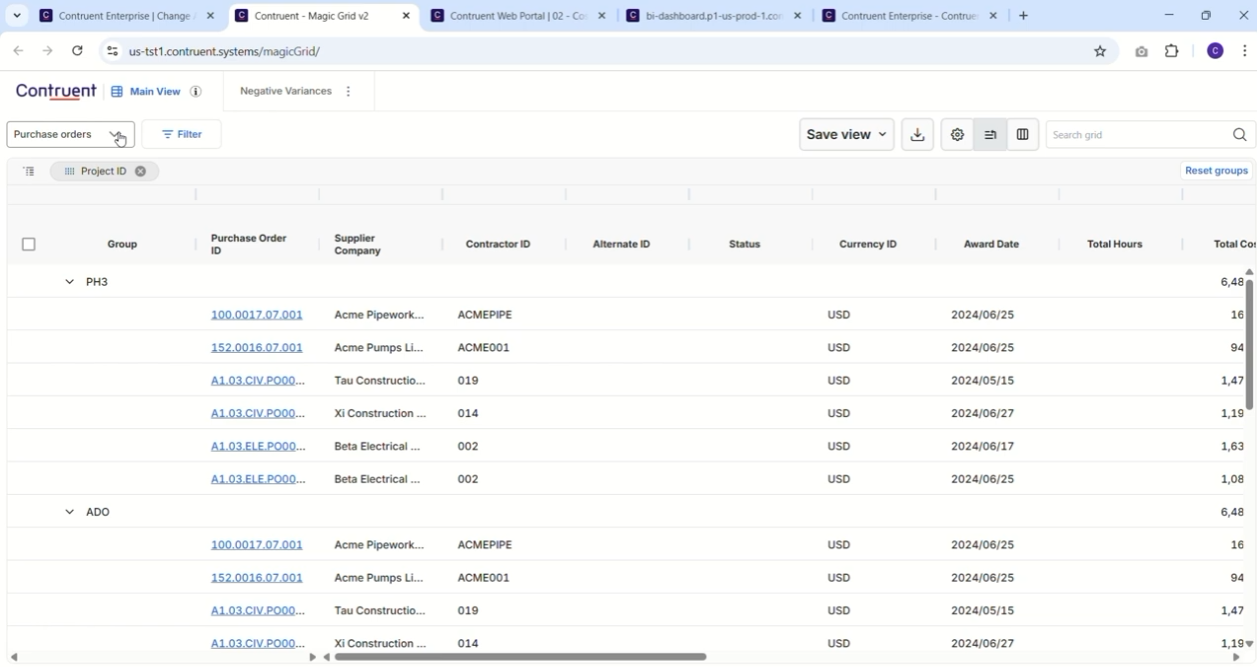Open the column chooser icon
This screenshot has width=1257, height=667.
1022,135
